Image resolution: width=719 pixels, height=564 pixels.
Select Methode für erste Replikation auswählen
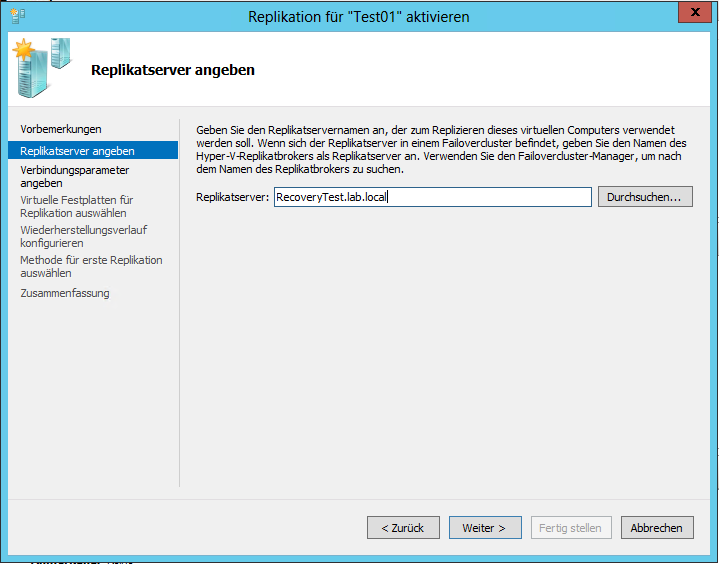point(90,266)
